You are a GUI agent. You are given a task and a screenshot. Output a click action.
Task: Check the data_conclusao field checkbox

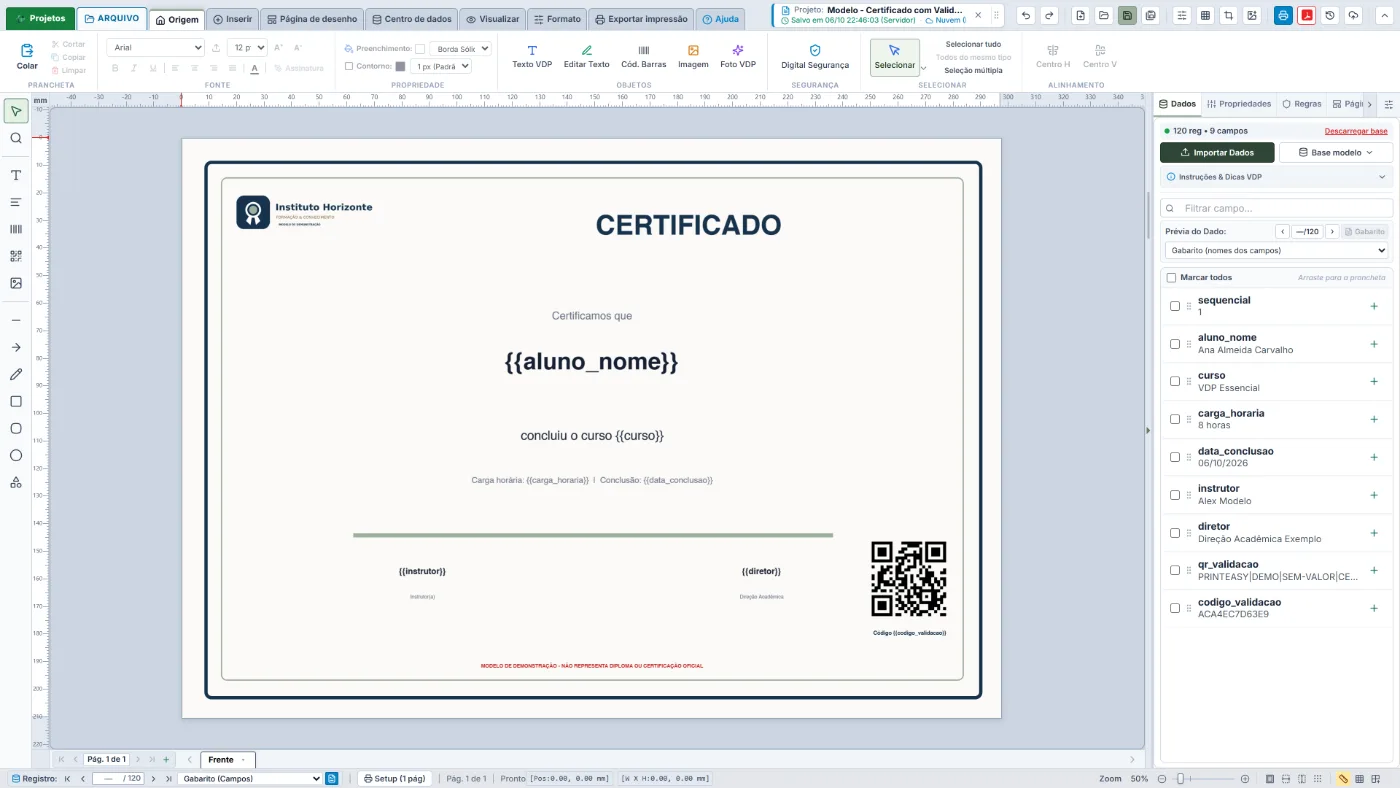[x=1175, y=457]
